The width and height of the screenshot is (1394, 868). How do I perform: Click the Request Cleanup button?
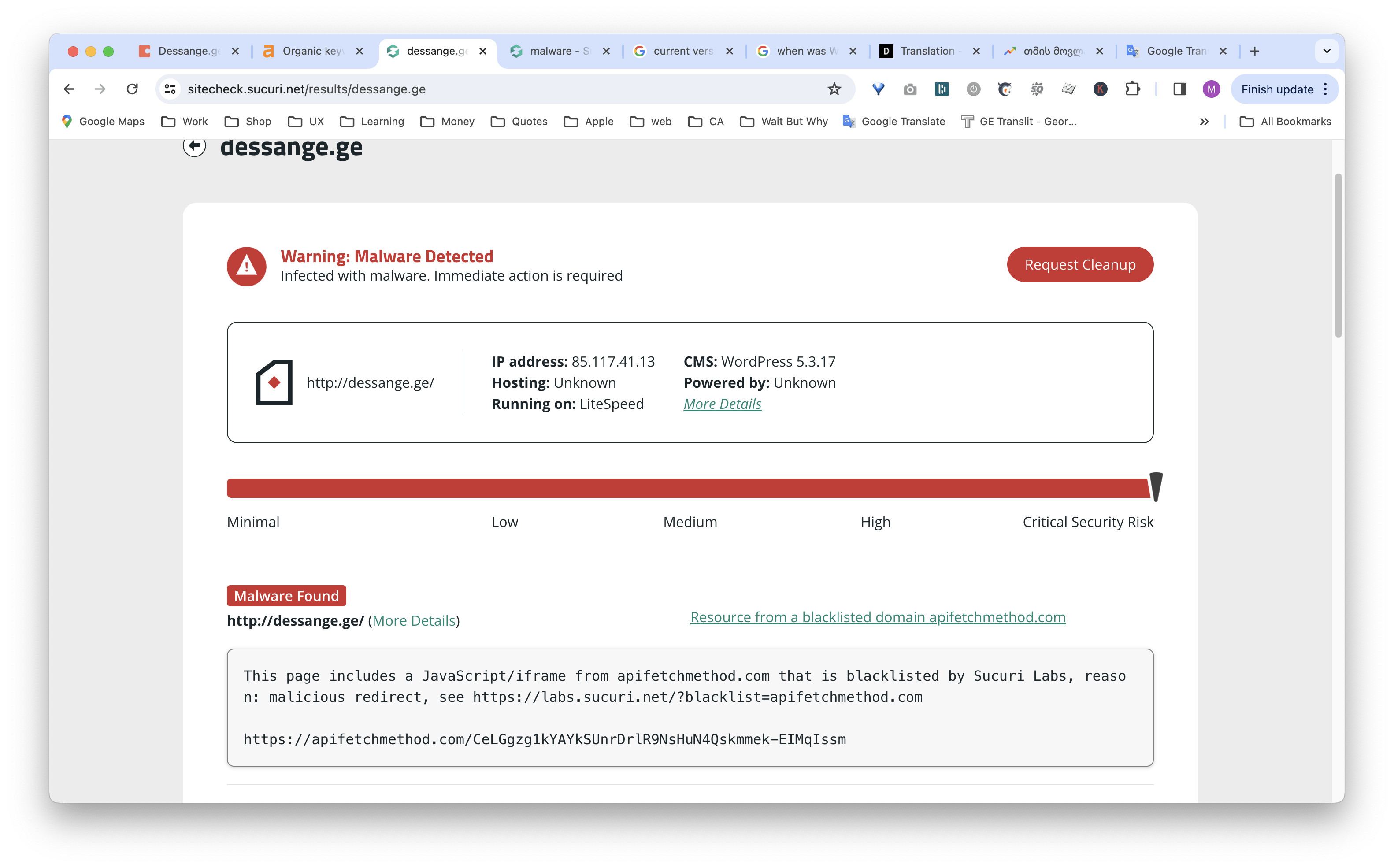pos(1079,265)
